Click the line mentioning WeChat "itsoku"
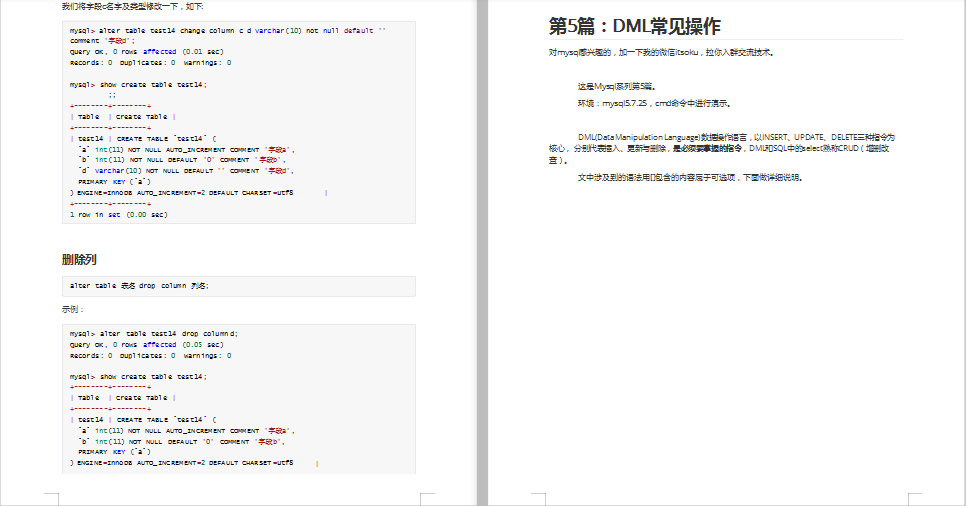 click(x=661, y=53)
